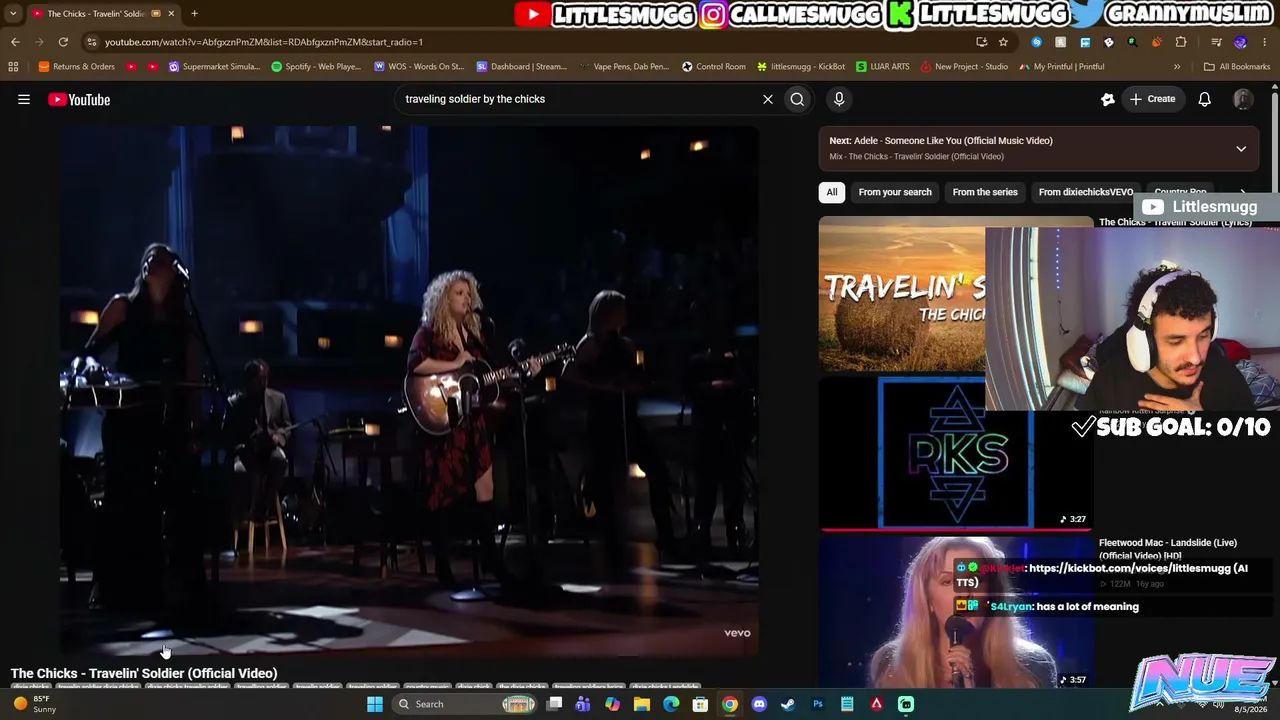Bookmark this page with the star
The height and width of the screenshot is (720, 1280).
click(x=1003, y=42)
